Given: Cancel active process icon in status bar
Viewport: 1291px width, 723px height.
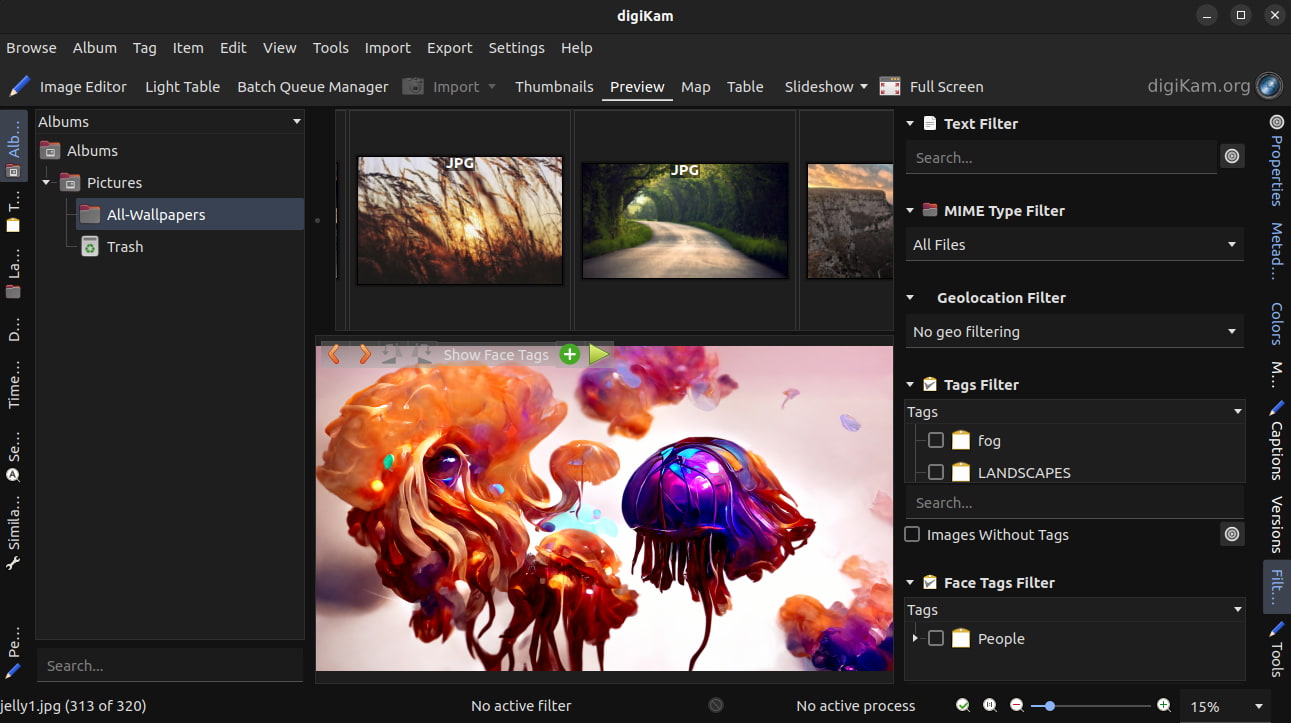Looking at the screenshot, I should coord(716,705).
